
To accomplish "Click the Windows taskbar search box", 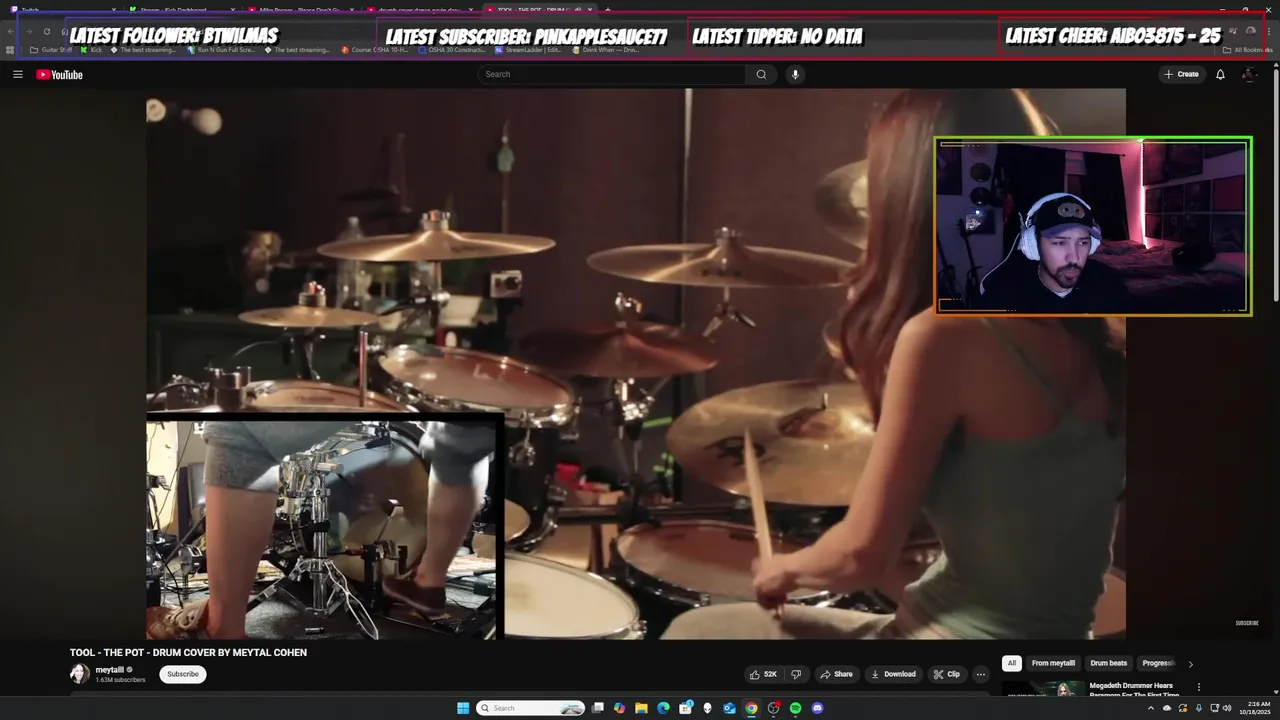I will click(x=530, y=708).
